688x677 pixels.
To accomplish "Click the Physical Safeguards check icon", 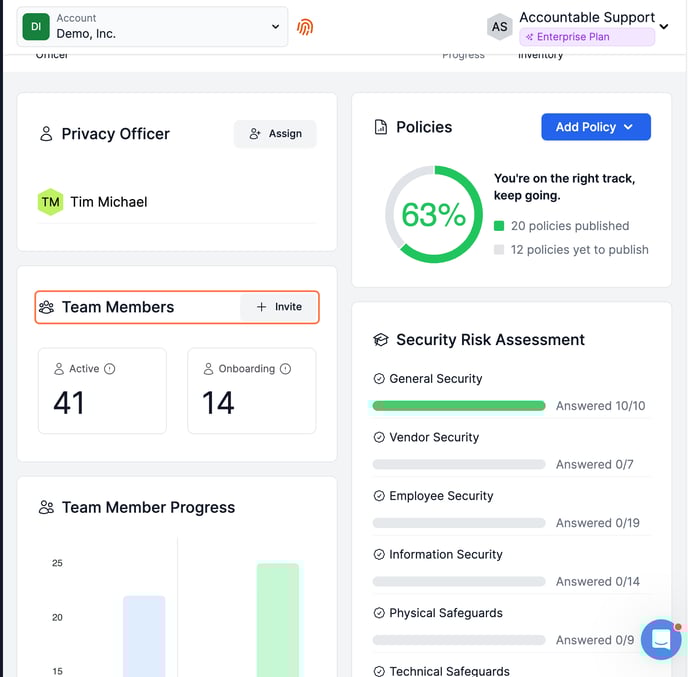I will (379, 613).
